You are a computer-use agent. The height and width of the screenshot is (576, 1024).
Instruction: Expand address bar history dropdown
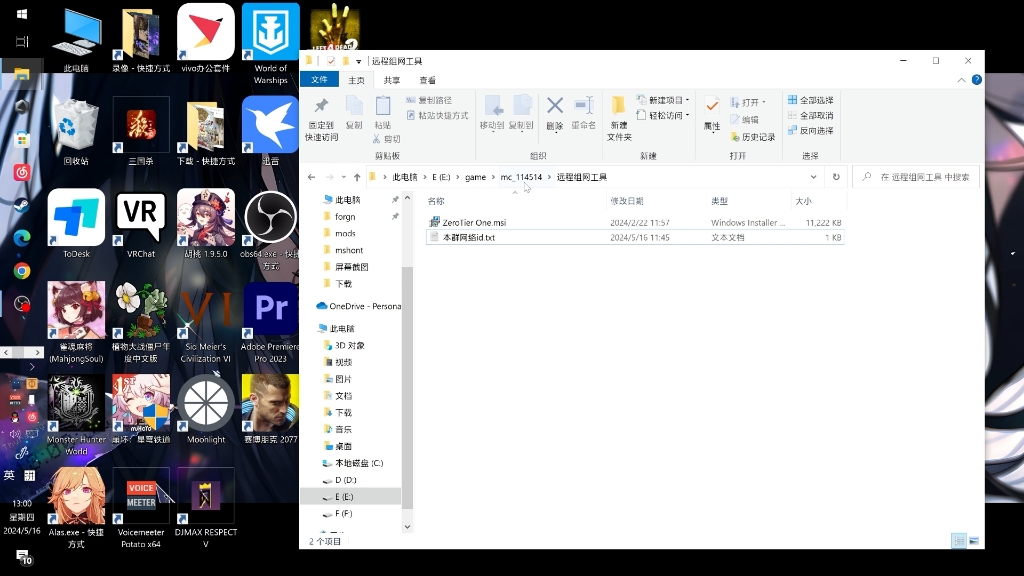click(813, 177)
